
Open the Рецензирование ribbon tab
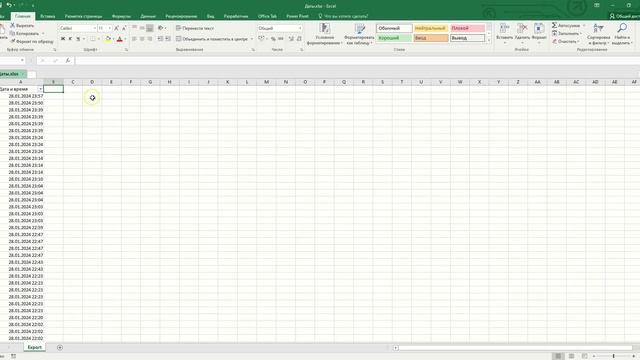181,16
